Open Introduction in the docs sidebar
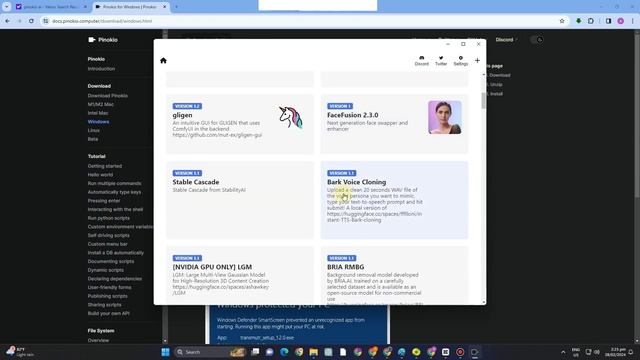640x360 pixels. tap(101, 69)
